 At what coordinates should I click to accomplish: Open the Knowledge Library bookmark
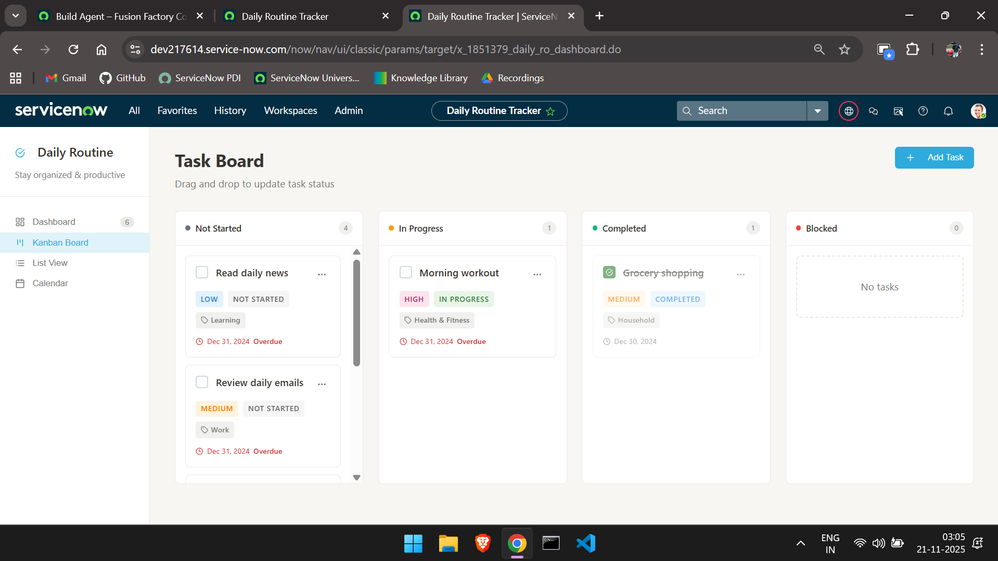point(421,78)
